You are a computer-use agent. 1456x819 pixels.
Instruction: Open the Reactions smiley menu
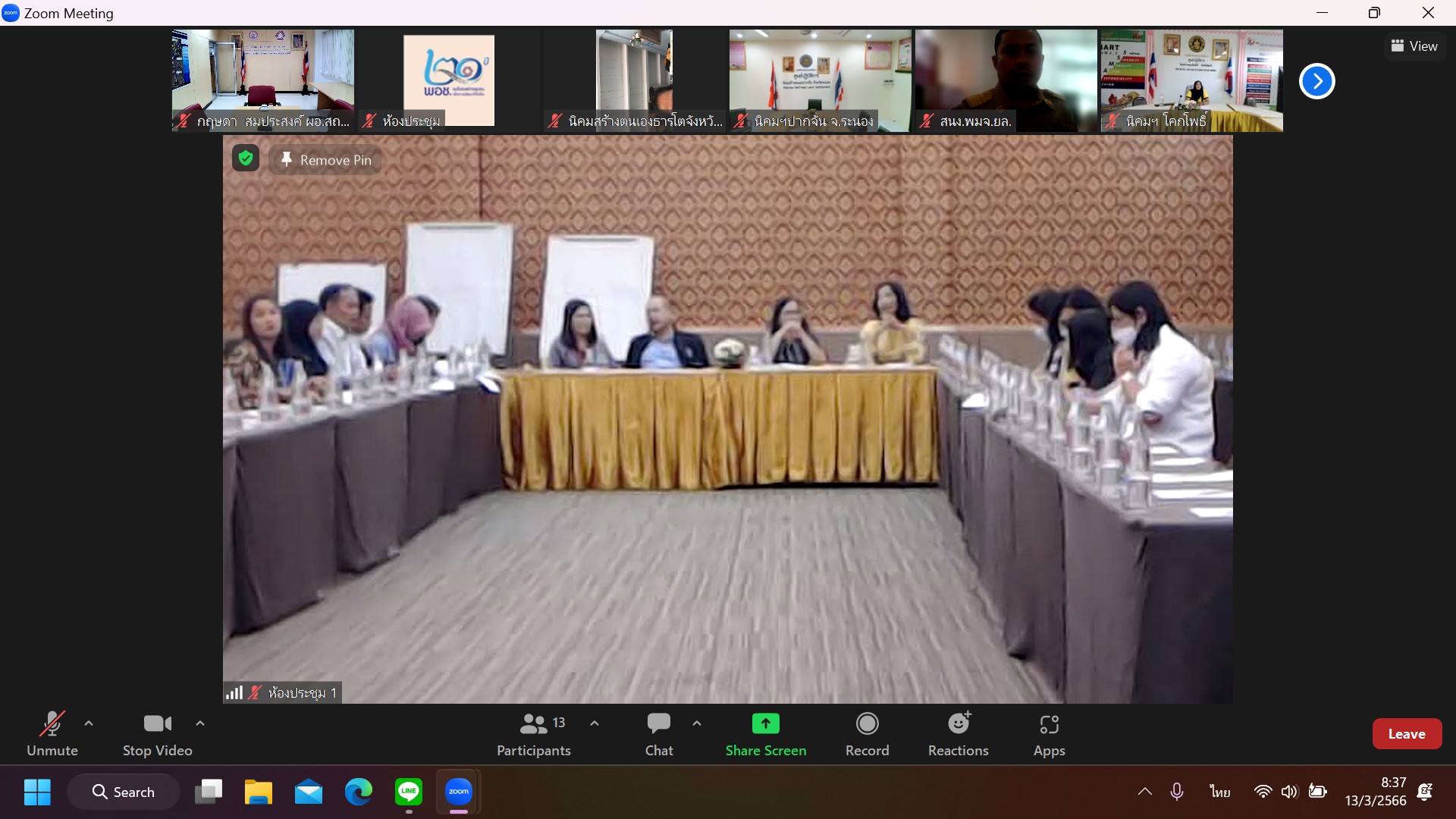pyautogui.click(x=959, y=724)
